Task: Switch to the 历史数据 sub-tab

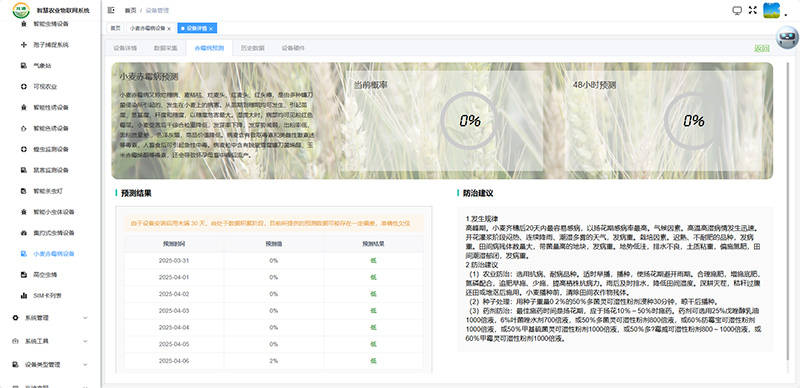Action: point(253,48)
